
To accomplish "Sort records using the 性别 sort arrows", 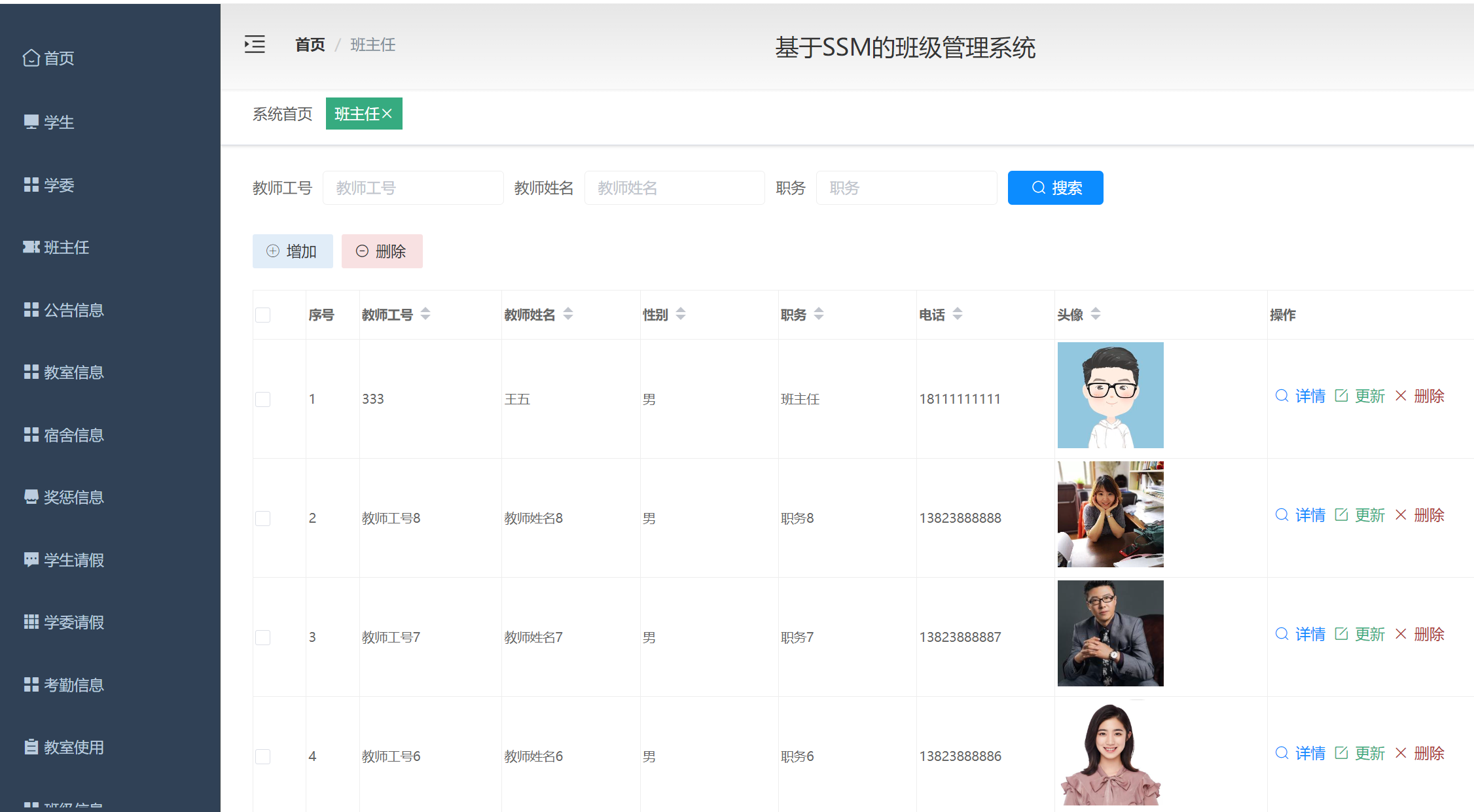I will point(681,314).
